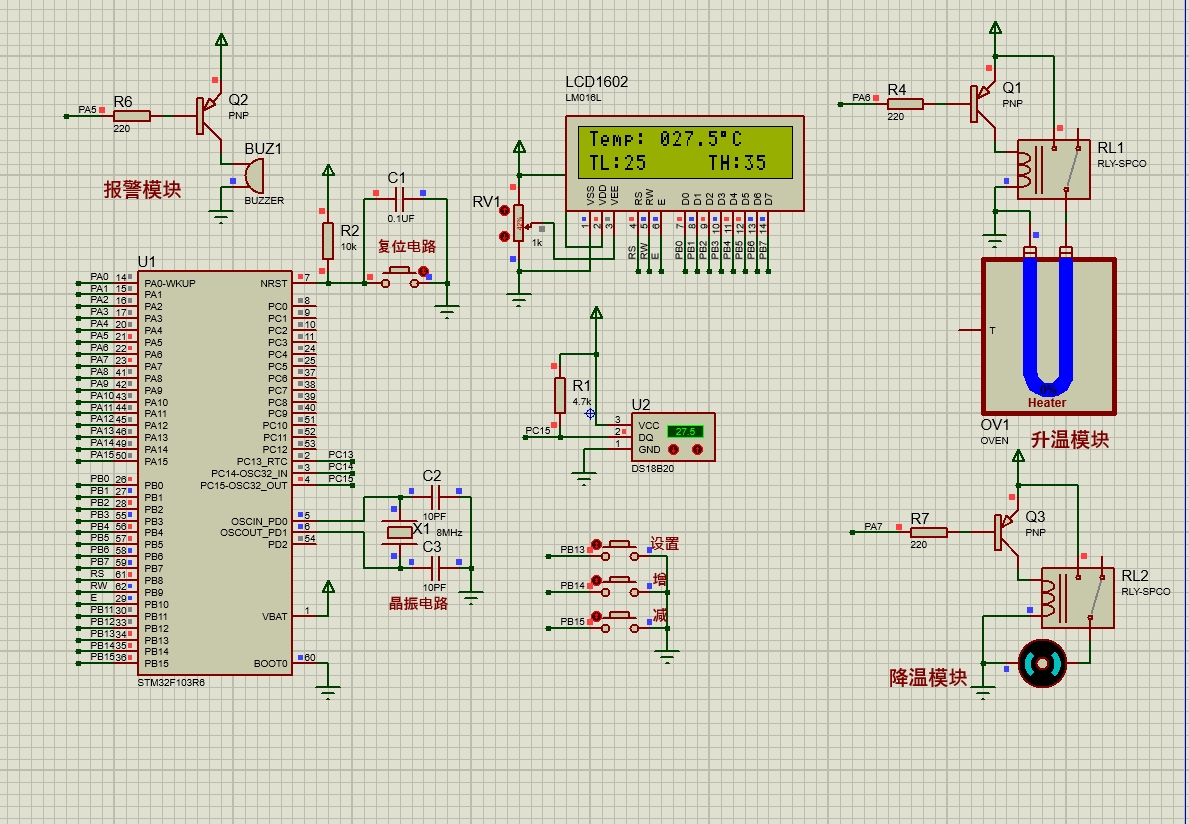1189x824 pixels.
Task: Push the 设置 button on PB13
Action: (622, 550)
